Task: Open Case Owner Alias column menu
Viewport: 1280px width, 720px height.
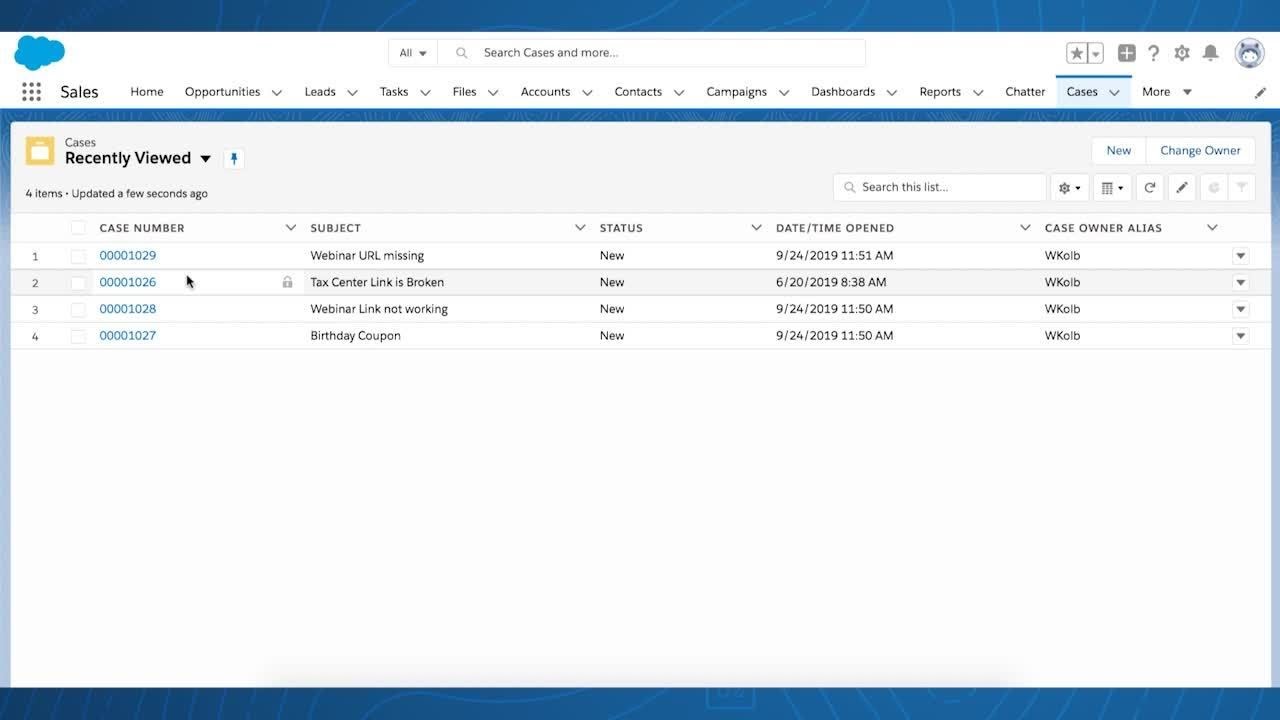Action: (1212, 228)
